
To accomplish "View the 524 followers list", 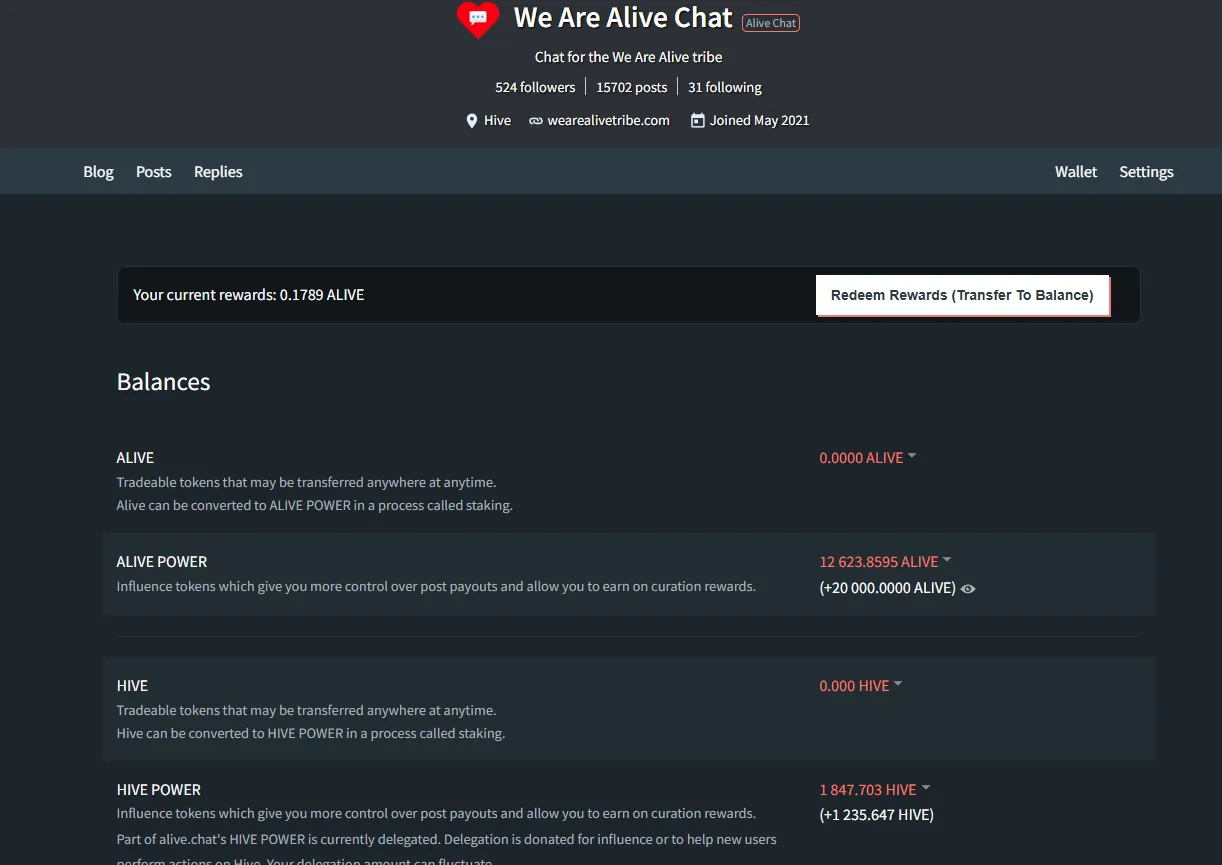I will click(x=535, y=88).
